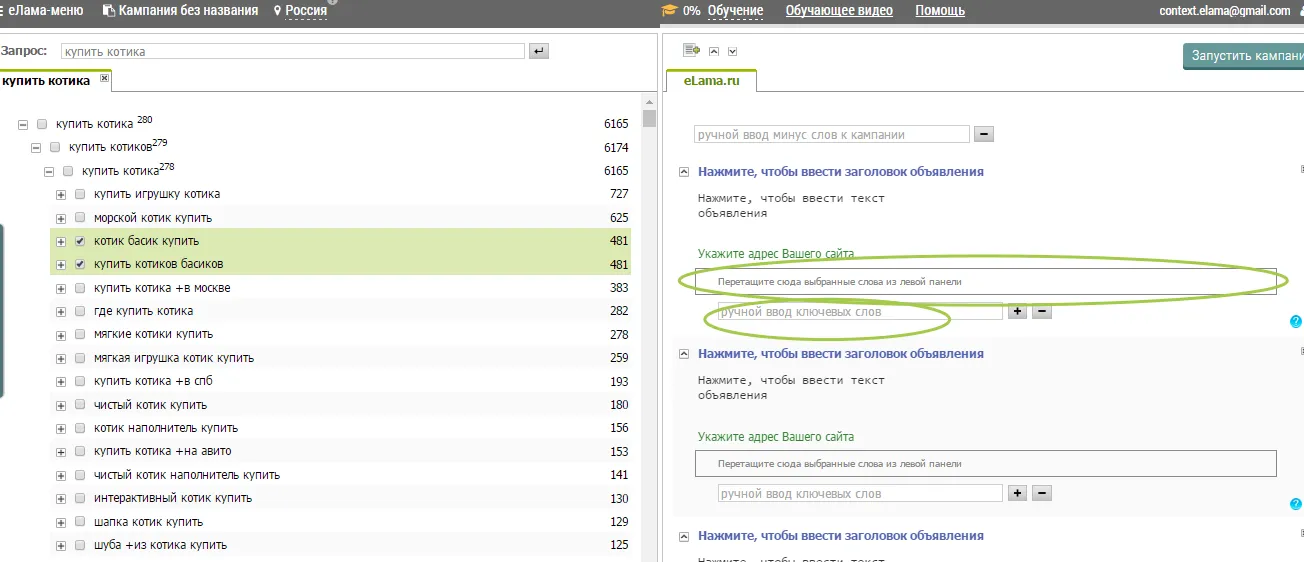Uncheck the купить котиков басиков checkbox
This screenshot has height=562, width=1304.
pos(80,264)
